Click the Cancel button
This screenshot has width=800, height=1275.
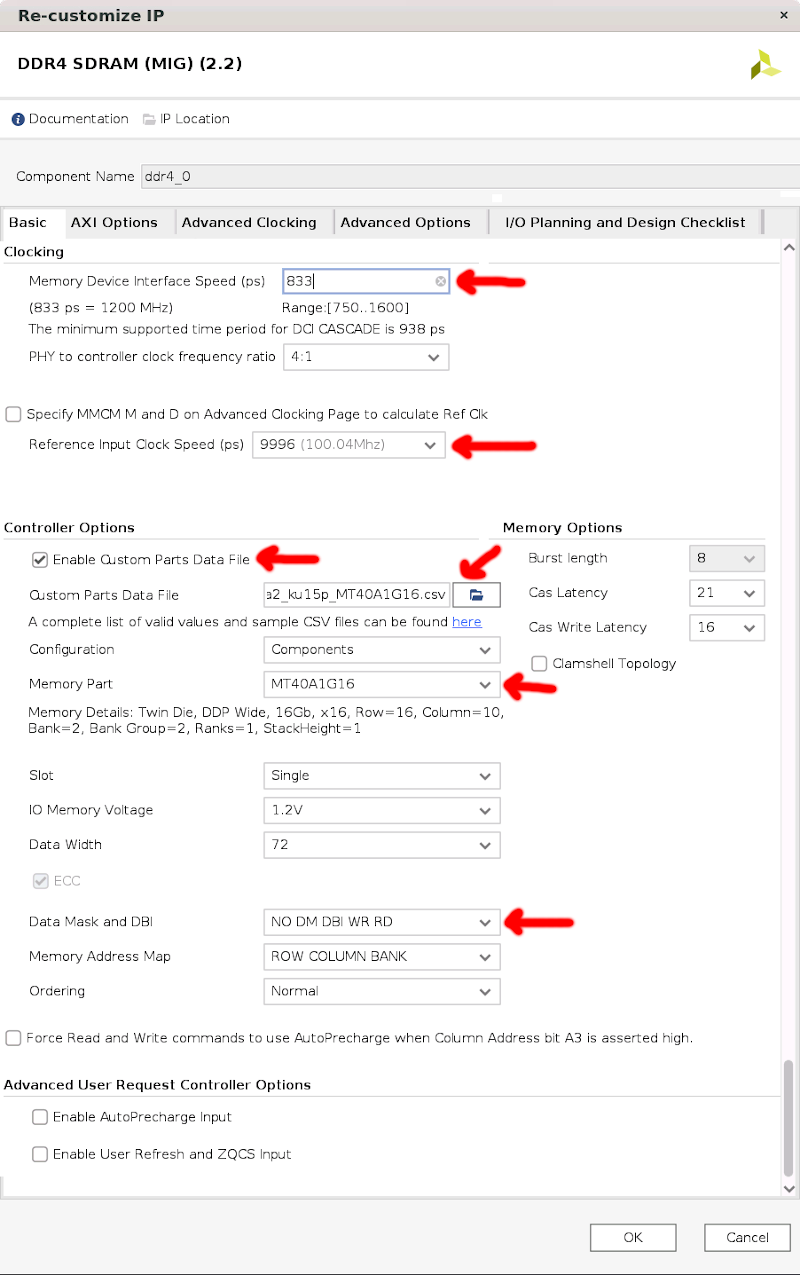coord(747,1238)
